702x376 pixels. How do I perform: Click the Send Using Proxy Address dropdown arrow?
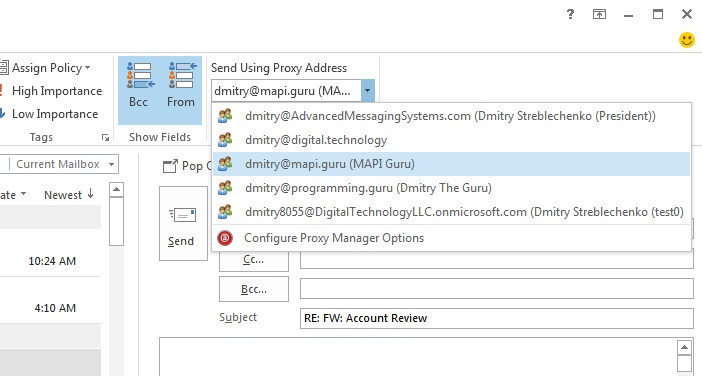tap(368, 91)
